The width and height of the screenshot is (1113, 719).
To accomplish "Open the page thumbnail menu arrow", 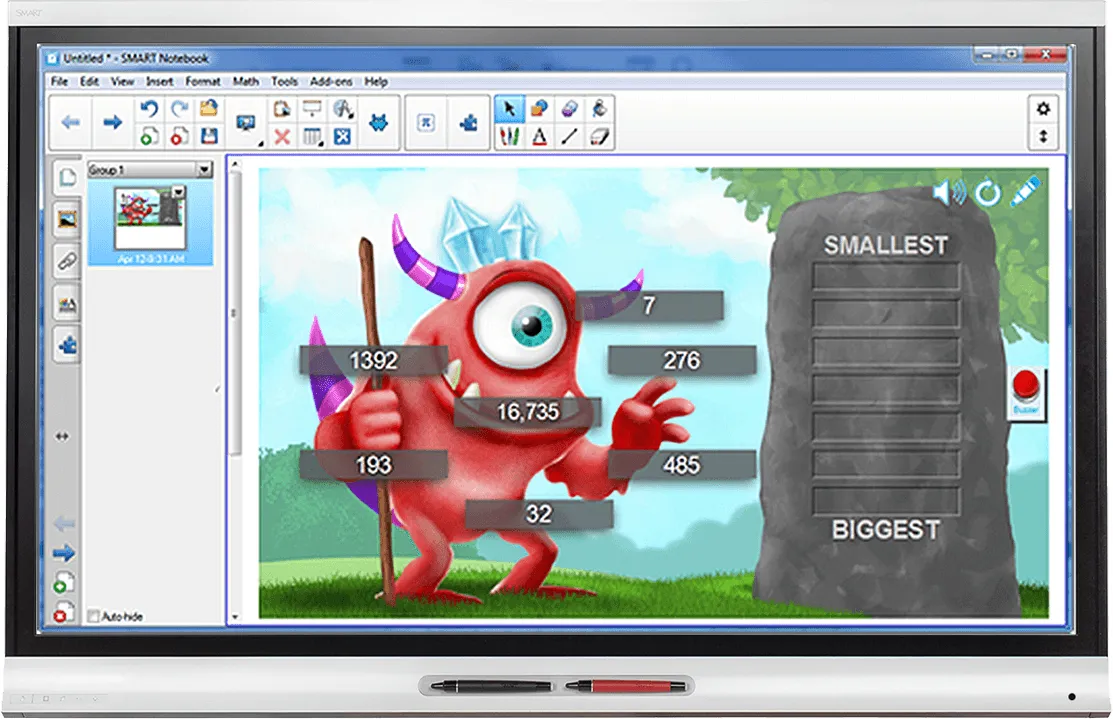I will (179, 192).
